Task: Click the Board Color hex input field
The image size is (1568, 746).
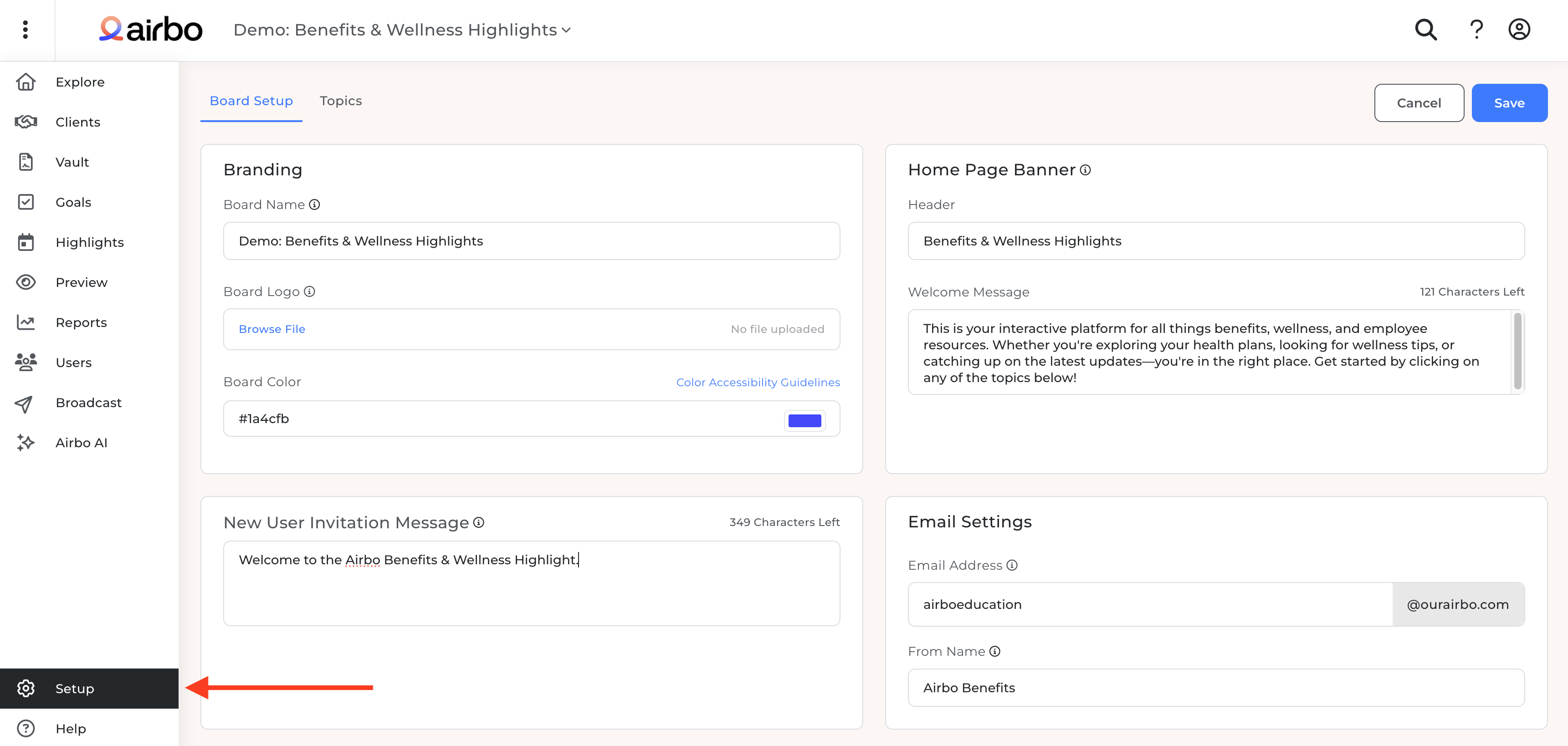Action: pos(531,419)
